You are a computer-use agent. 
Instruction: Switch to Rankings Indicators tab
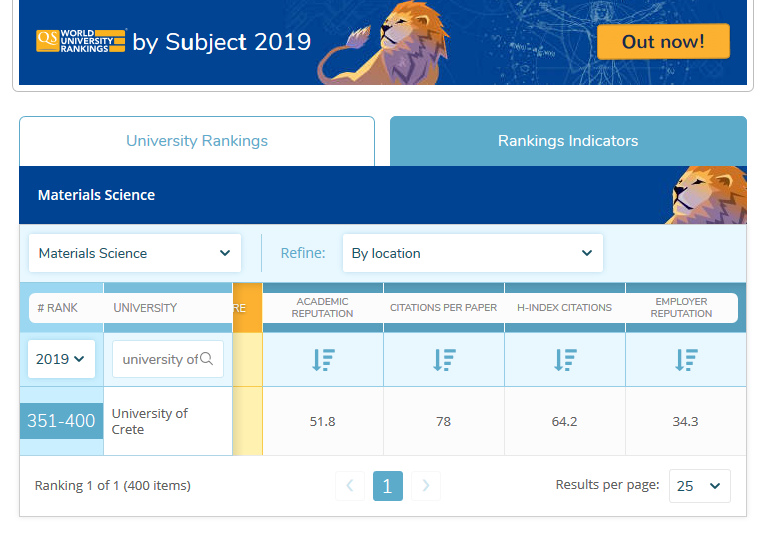(568, 141)
